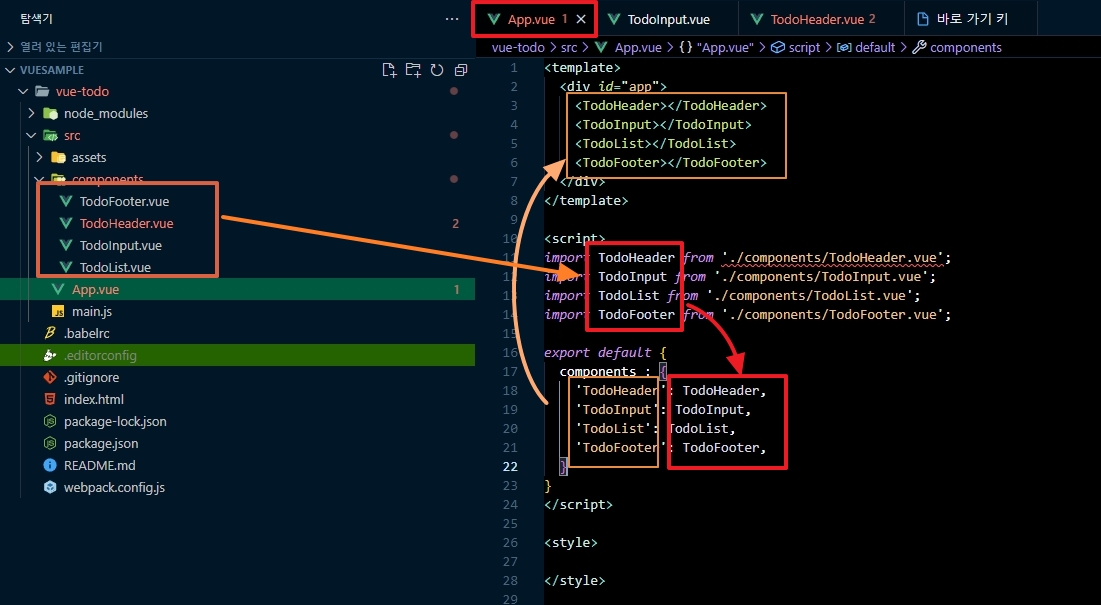
Task: Open TodoFooter.vue in the file tree
Action: pos(124,201)
